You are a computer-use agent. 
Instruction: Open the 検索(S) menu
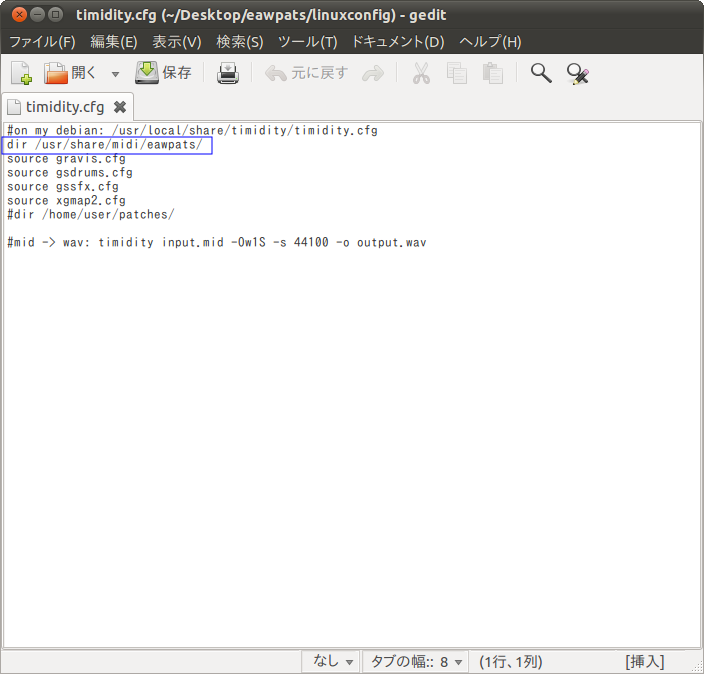[x=240, y=42]
